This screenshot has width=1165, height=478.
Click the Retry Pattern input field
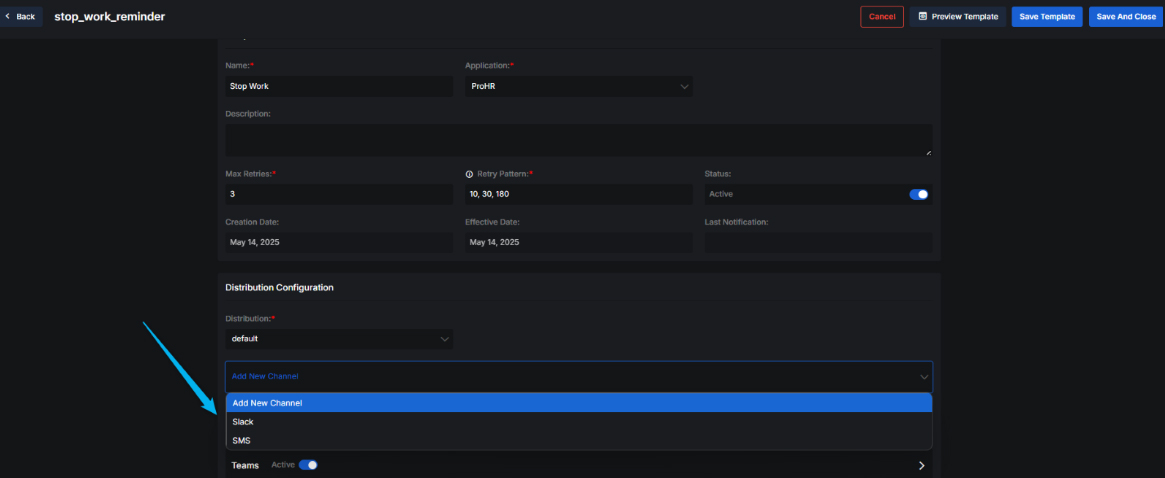coord(578,194)
